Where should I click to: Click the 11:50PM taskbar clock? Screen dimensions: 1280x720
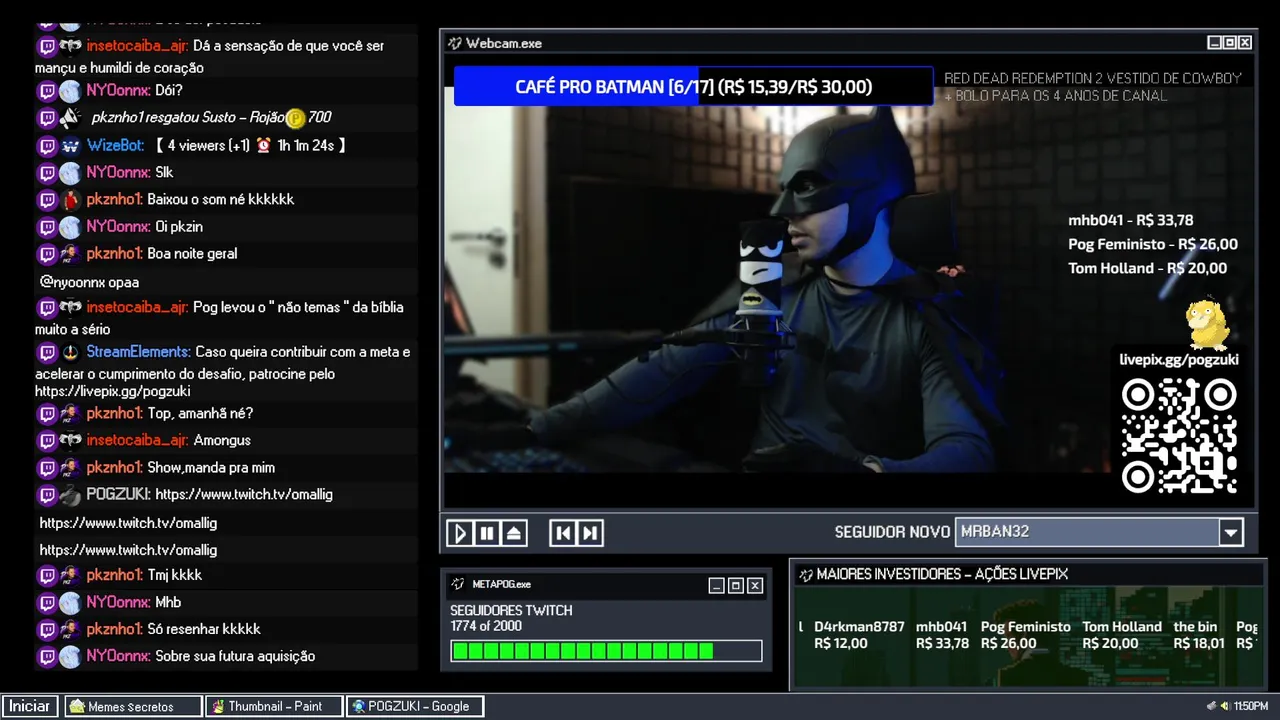(1250, 706)
